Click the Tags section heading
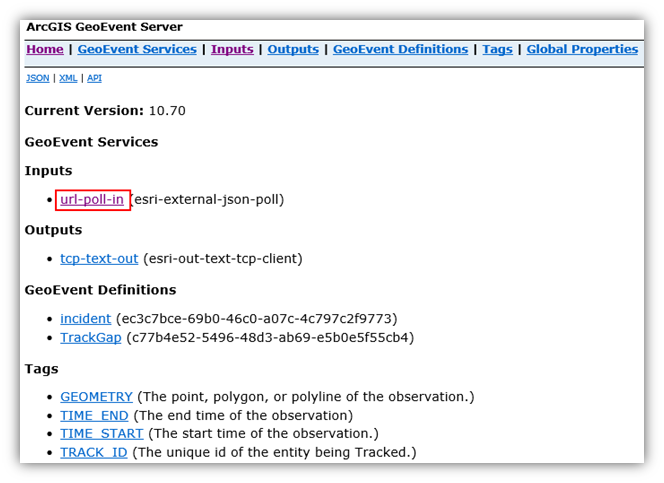Image resolution: width=664 pixels, height=483 pixels. click(x=42, y=369)
